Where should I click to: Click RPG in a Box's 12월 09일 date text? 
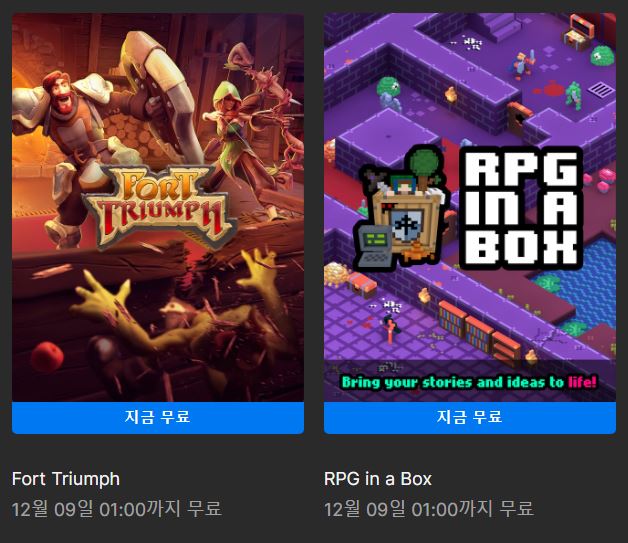click(x=429, y=509)
